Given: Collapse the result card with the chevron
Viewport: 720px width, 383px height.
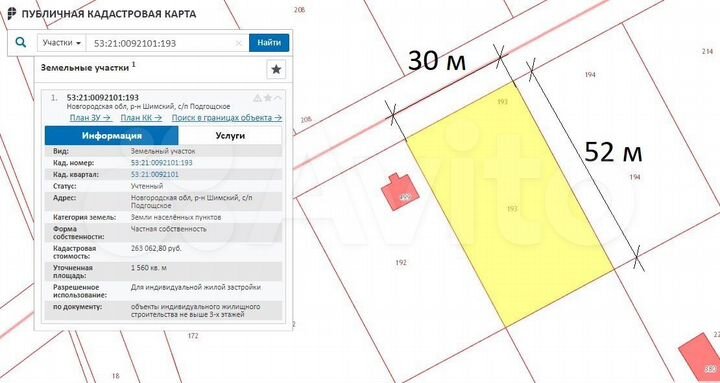Looking at the screenshot, I should 277,98.
